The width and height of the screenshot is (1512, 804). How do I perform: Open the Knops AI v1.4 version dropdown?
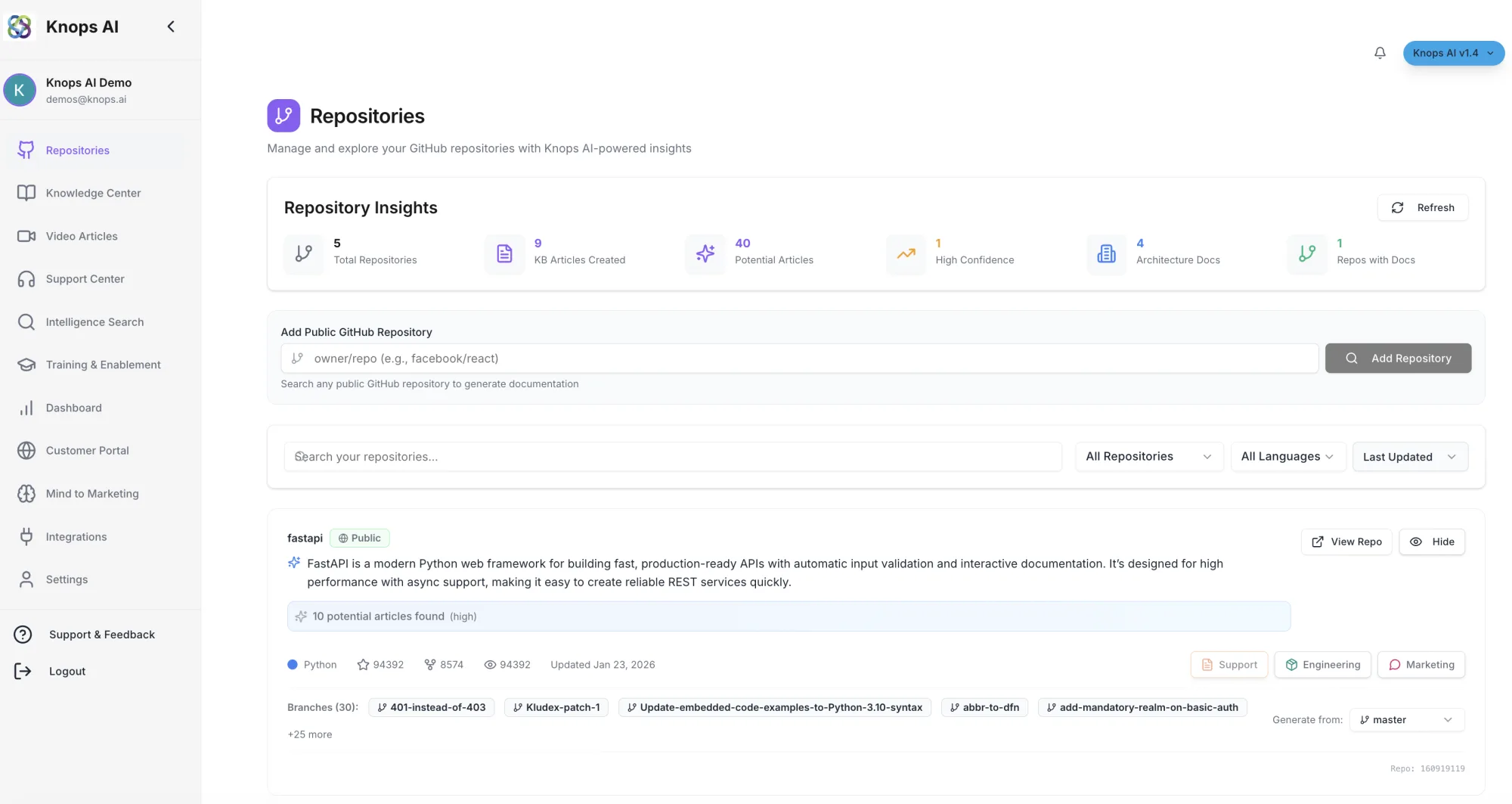[1453, 53]
